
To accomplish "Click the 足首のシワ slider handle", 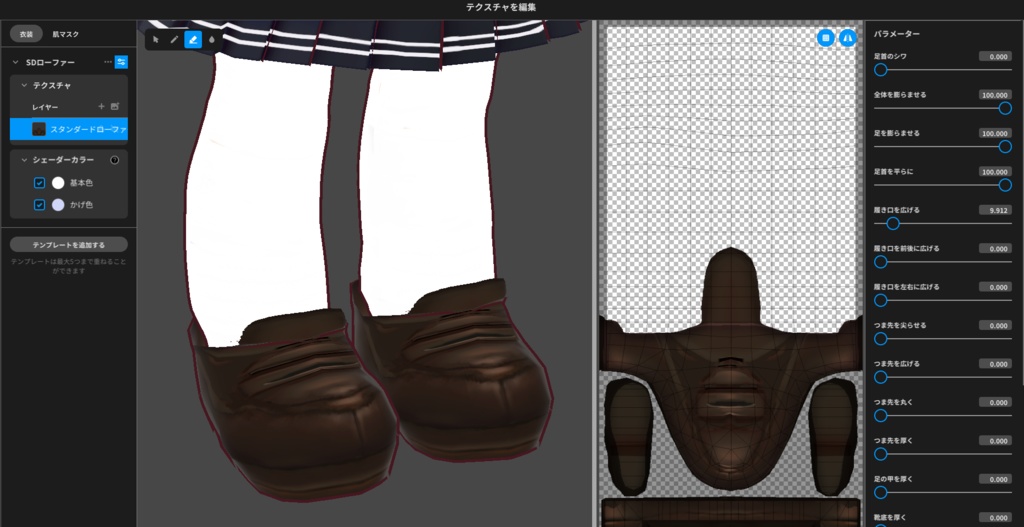I will click(x=880, y=70).
